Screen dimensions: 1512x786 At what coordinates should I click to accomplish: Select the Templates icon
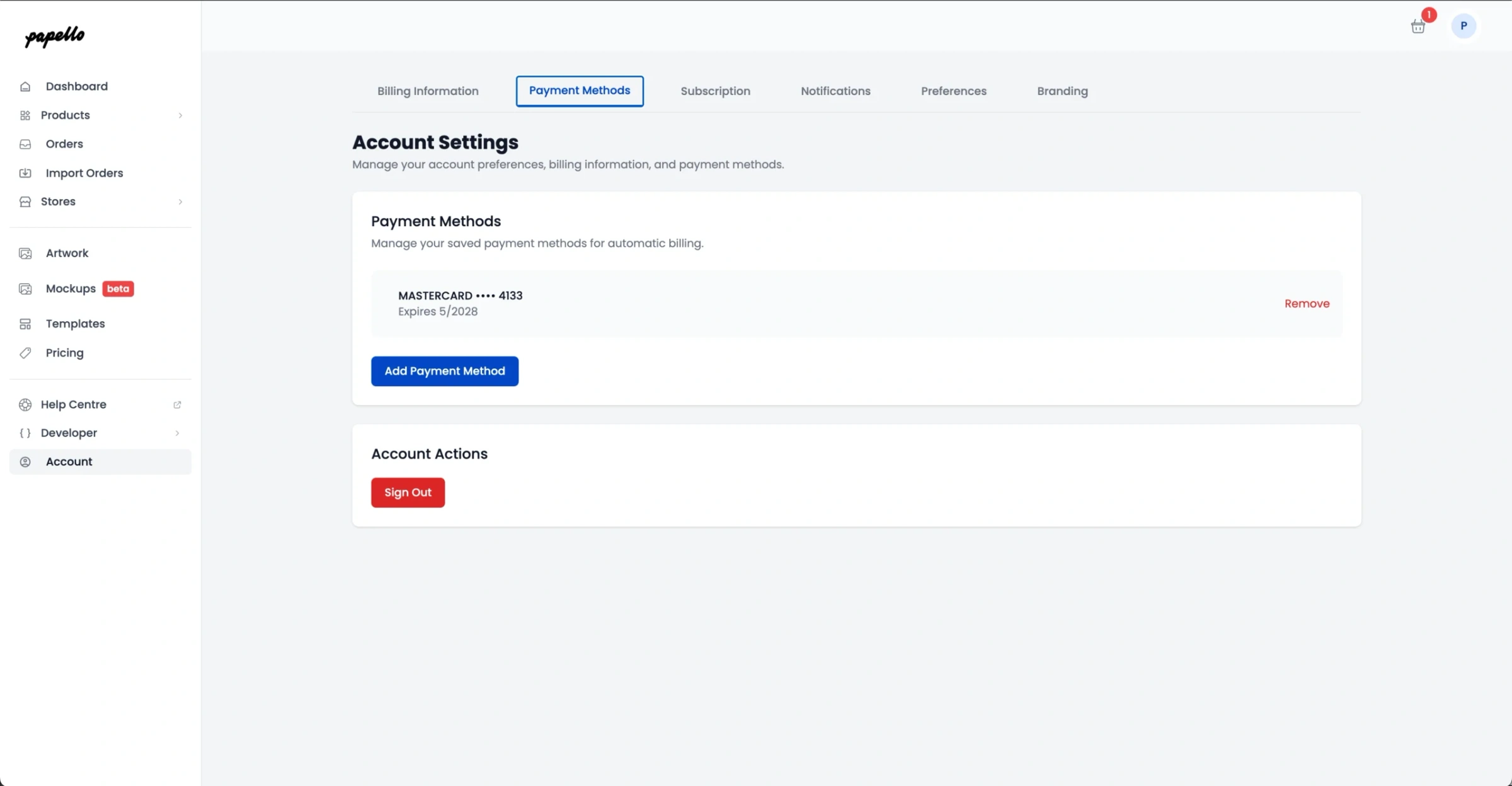pos(25,324)
